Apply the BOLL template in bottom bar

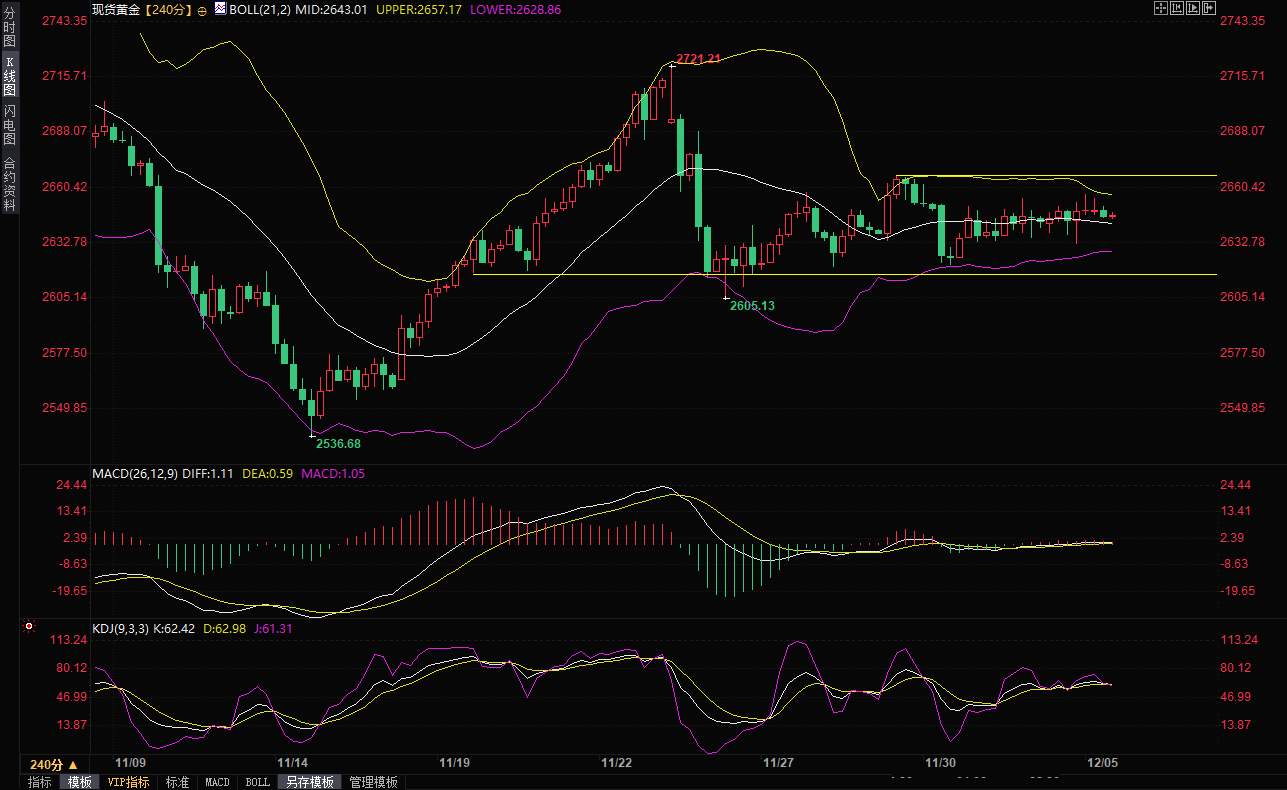click(257, 782)
